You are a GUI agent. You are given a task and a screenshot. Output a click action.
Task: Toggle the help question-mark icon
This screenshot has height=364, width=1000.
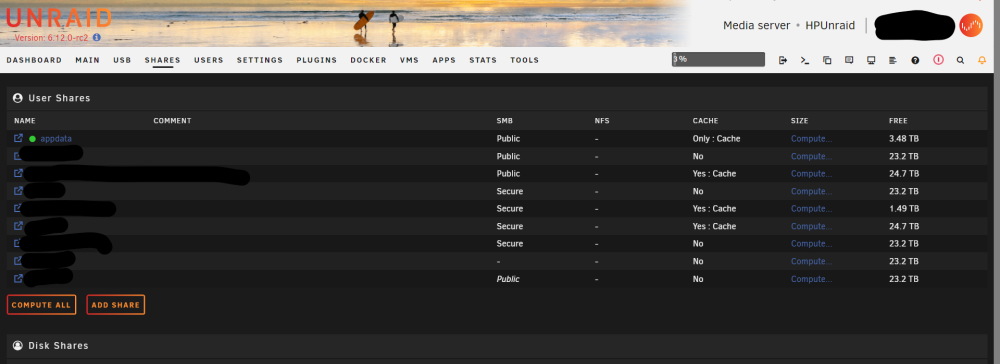pos(915,60)
